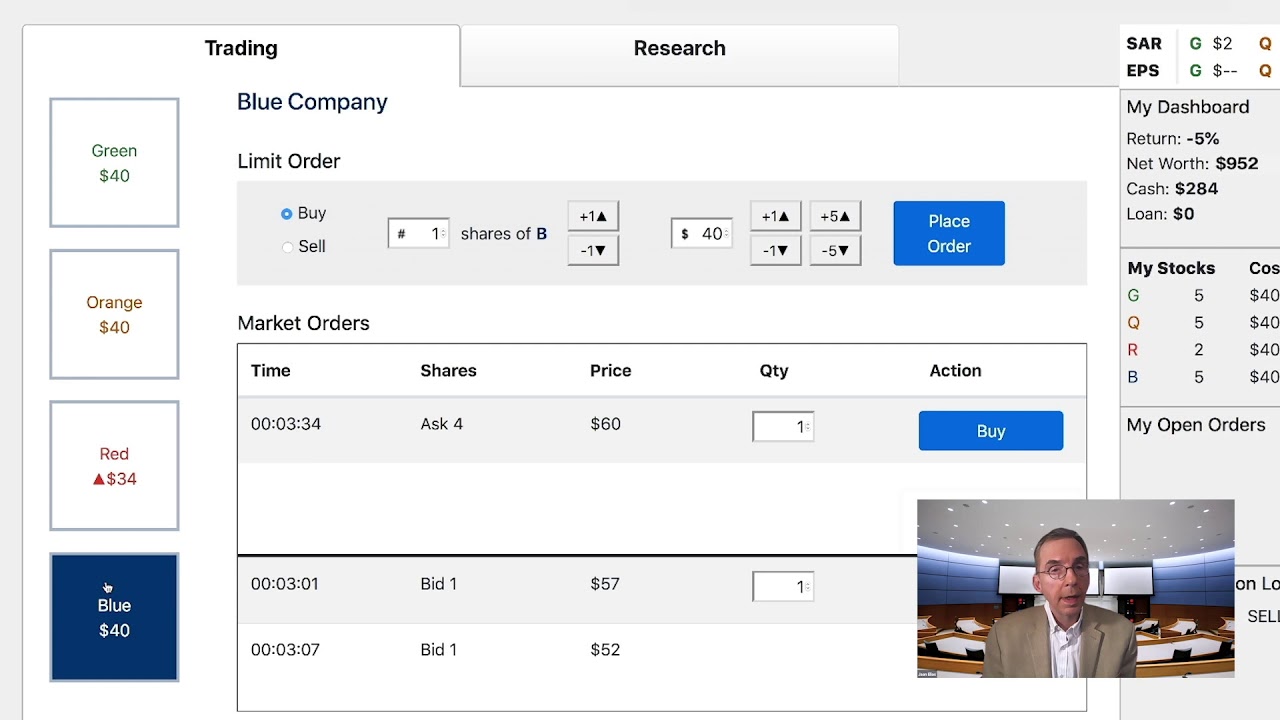Select the Red $34 stock card

point(114,466)
